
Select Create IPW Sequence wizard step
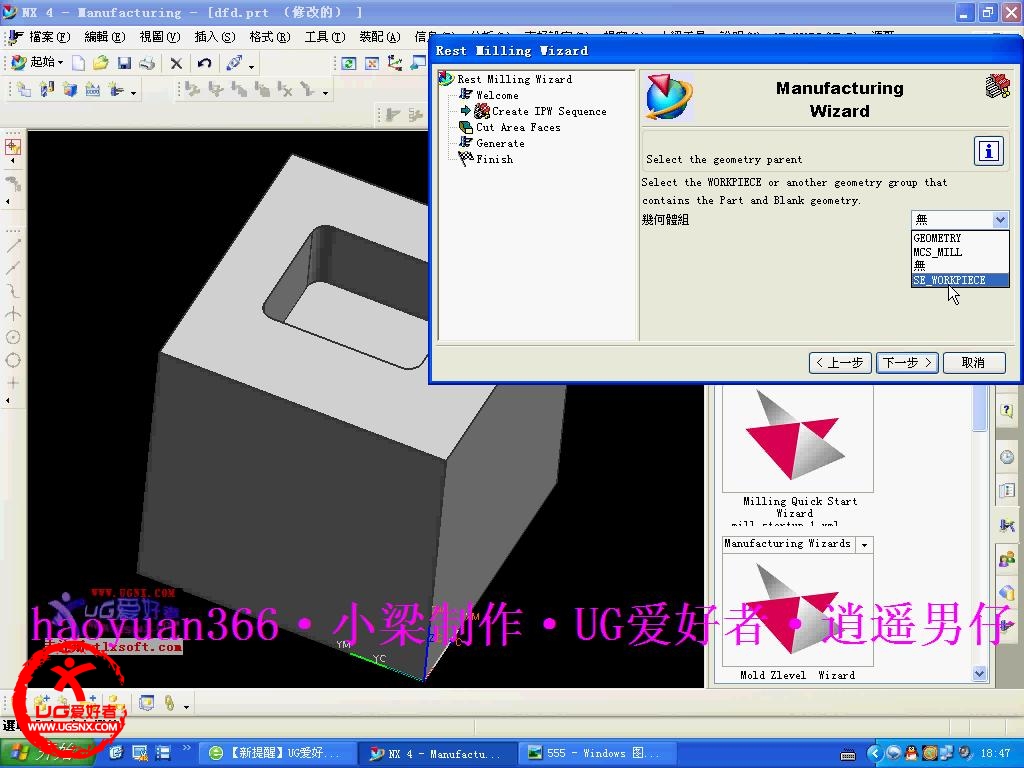tap(548, 112)
